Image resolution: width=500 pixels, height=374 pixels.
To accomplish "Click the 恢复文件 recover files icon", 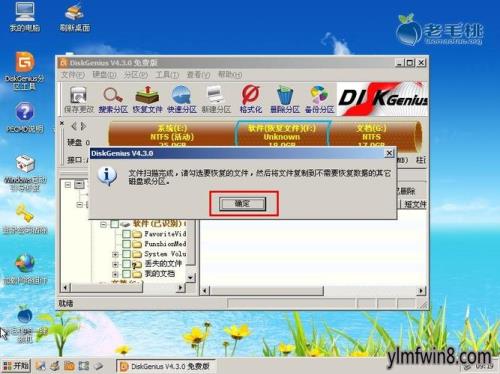I will [x=147, y=100].
